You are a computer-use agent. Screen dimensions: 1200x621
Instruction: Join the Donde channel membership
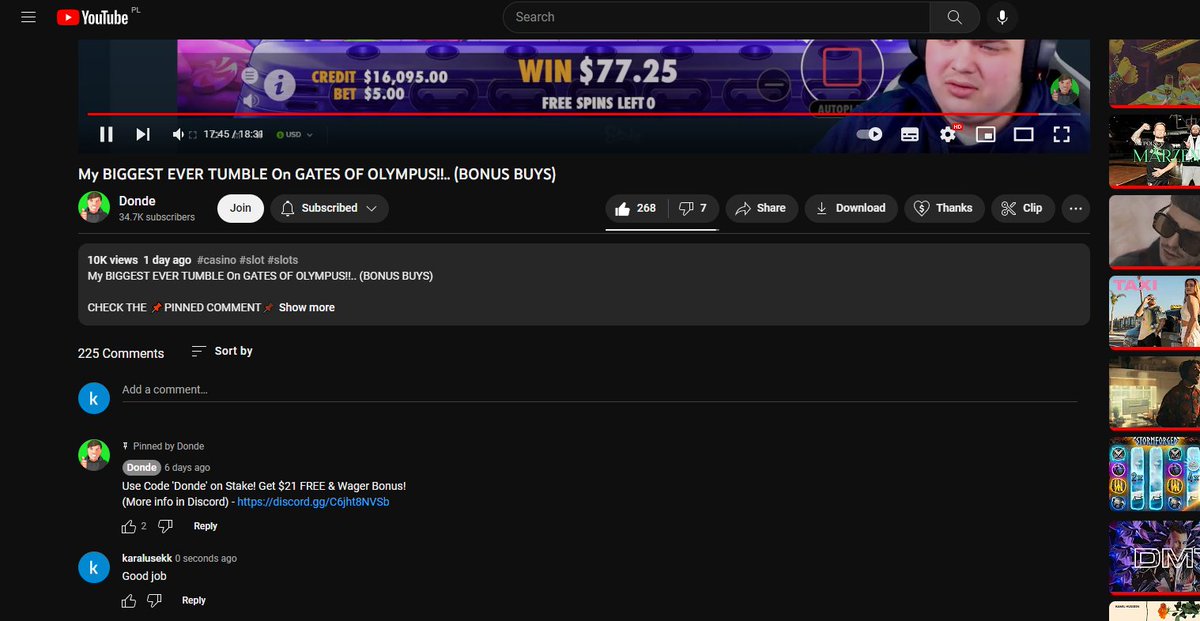point(240,208)
